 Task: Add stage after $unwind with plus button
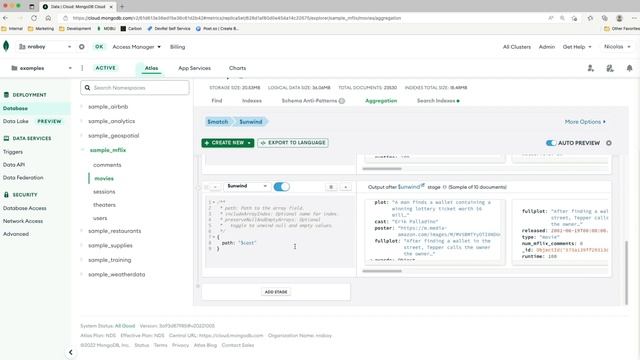click(346, 187)
